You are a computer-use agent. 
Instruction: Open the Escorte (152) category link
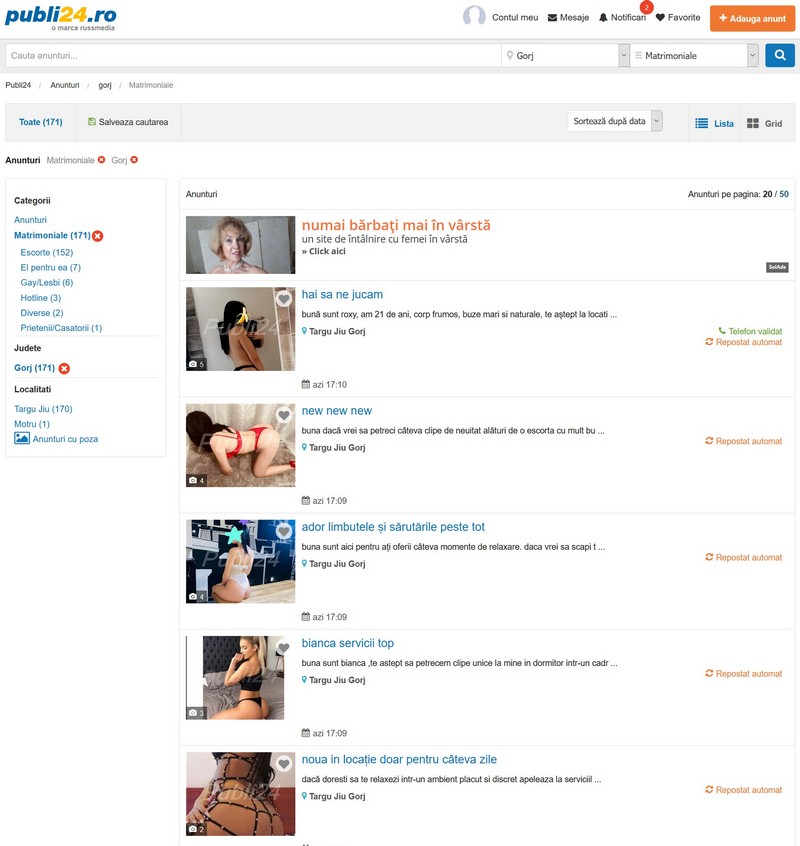tap(47, 253)
